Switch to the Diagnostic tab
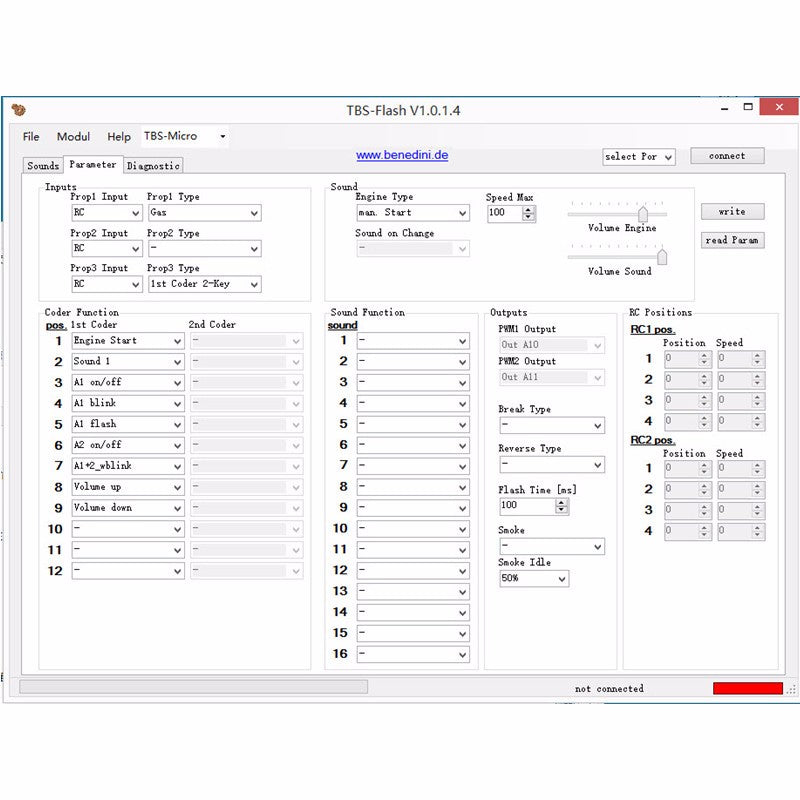Image resolution: width=800 pixels, height=800 pixels. [x=153, y=165]
